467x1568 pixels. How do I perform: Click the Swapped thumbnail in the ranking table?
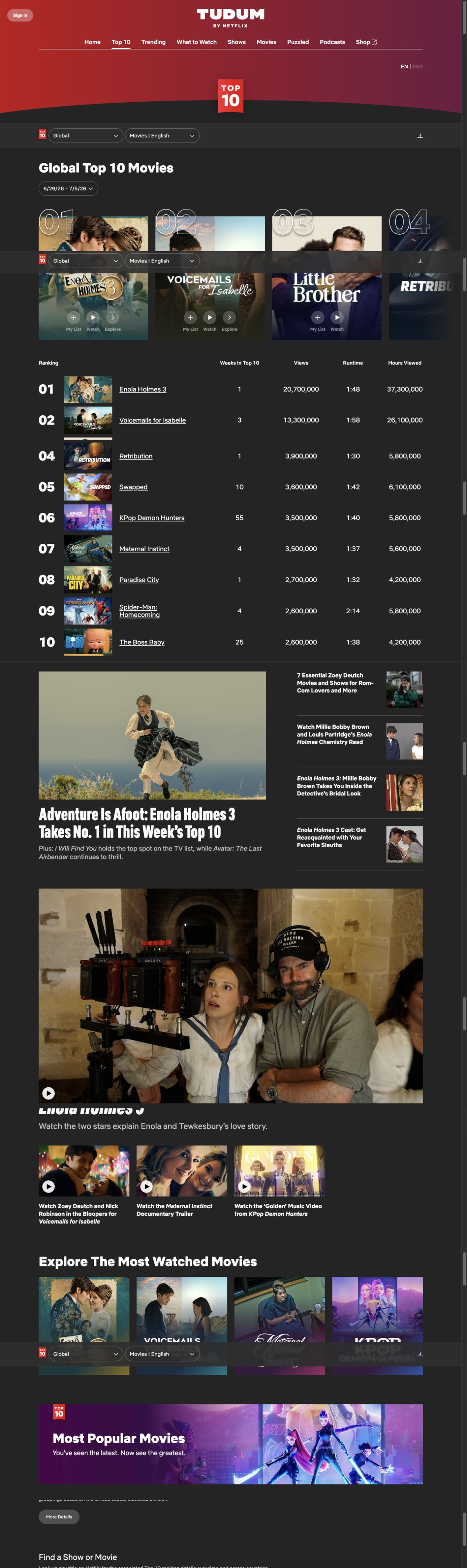88,488
